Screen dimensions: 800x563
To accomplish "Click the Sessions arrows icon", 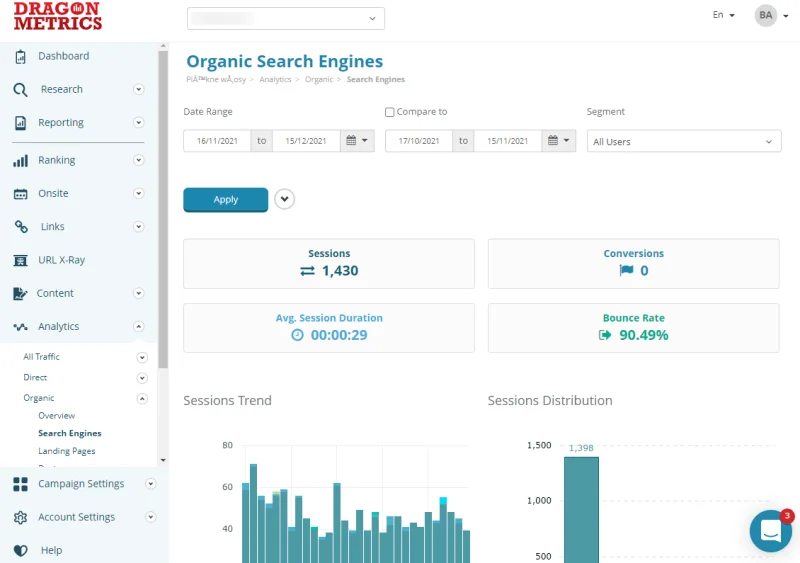I will 307,271.
